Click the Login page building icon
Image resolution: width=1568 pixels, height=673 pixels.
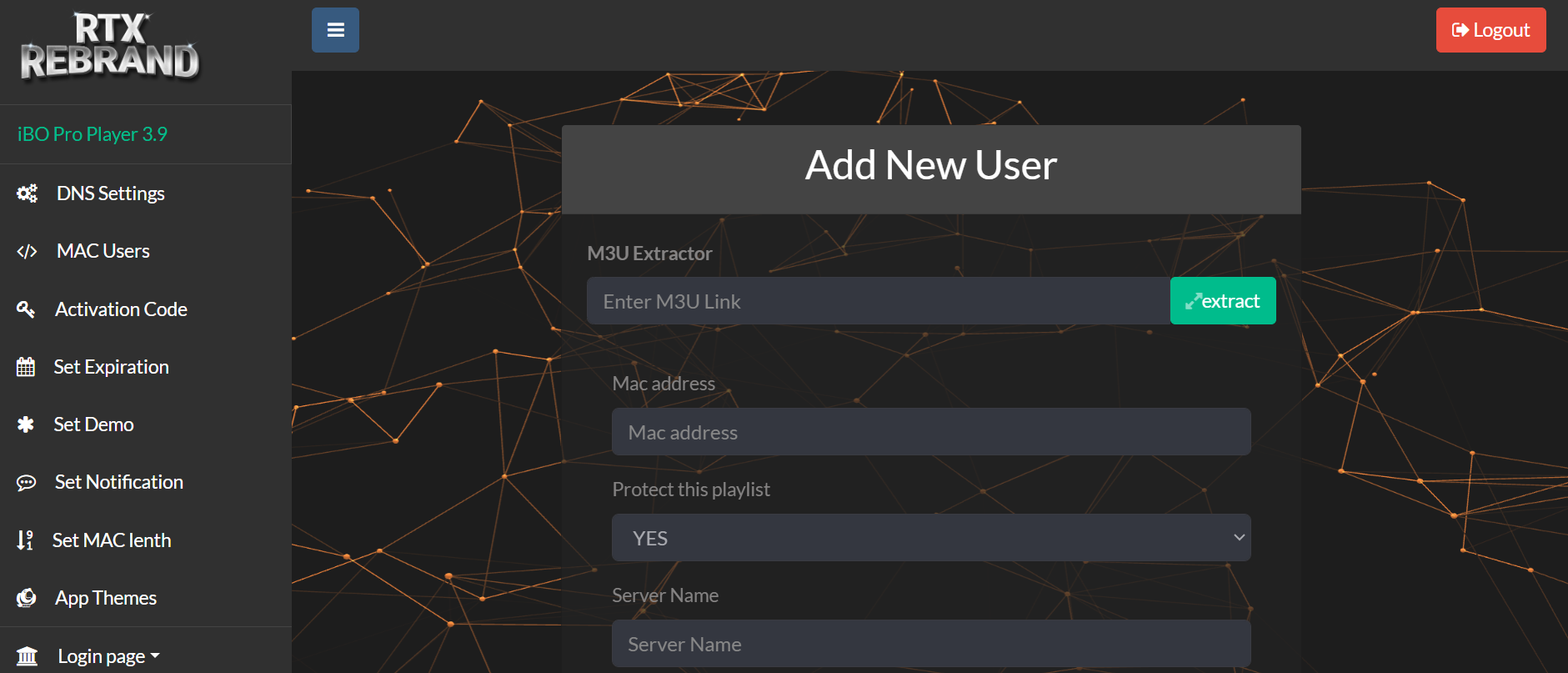(x=27, y=656)
